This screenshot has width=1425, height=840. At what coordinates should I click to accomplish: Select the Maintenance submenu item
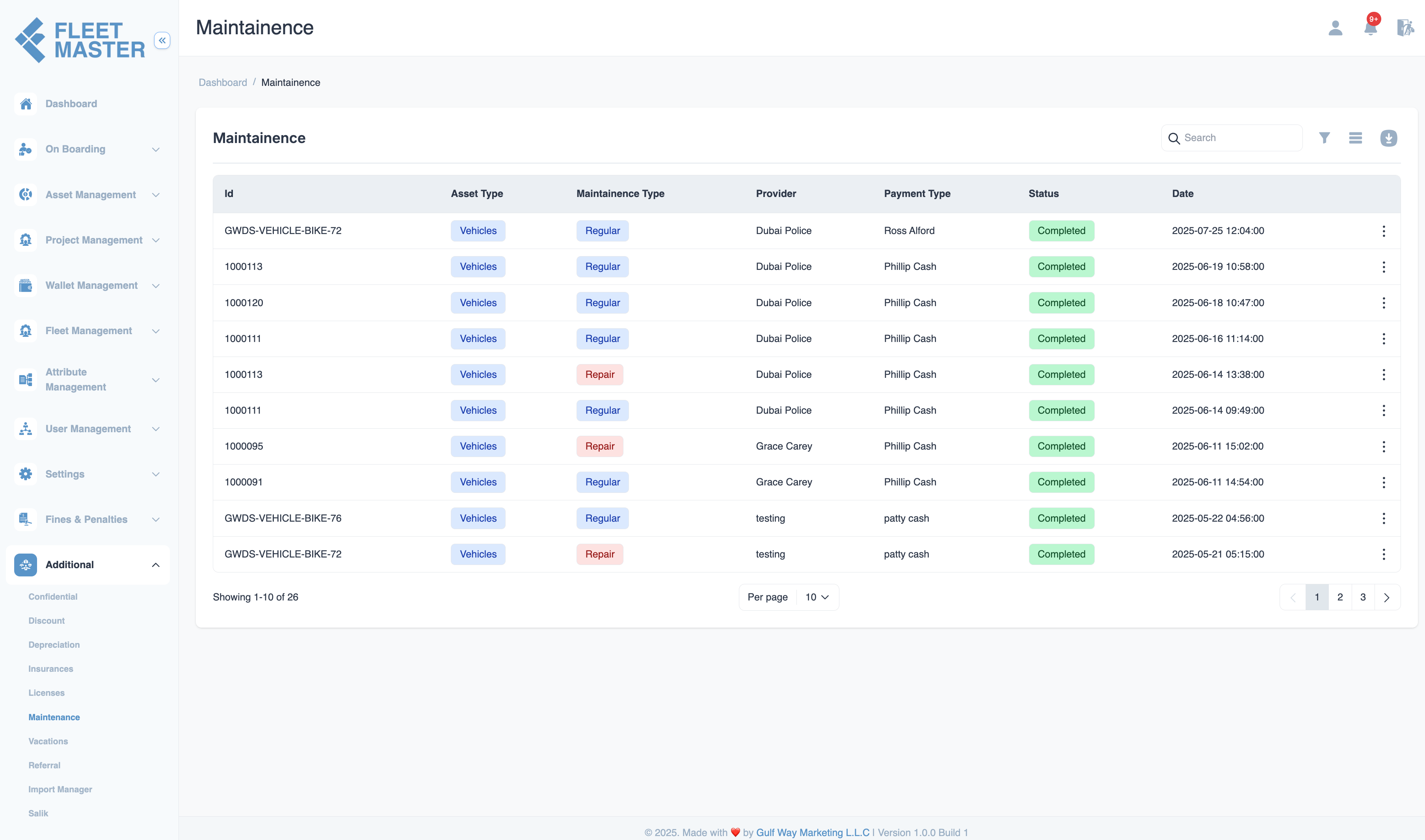click(54, 717)
